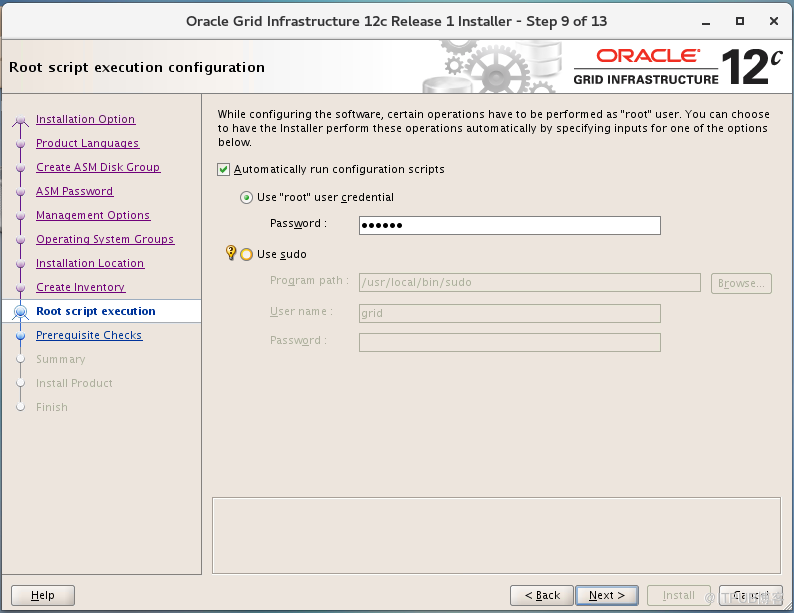Image resolution: width=794 pixels, height=613 pixels.
Task: Jump to Prerequisite Checks step
Action: pos(89,335)
